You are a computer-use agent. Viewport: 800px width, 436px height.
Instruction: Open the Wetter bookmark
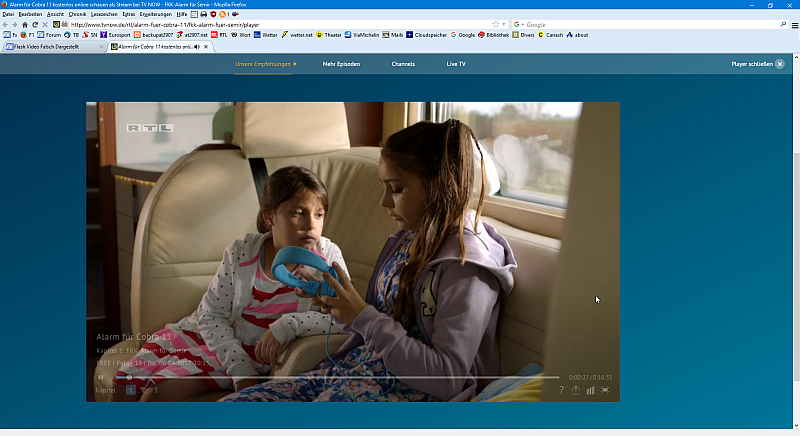pyautogui.click(x=265, y=35)
